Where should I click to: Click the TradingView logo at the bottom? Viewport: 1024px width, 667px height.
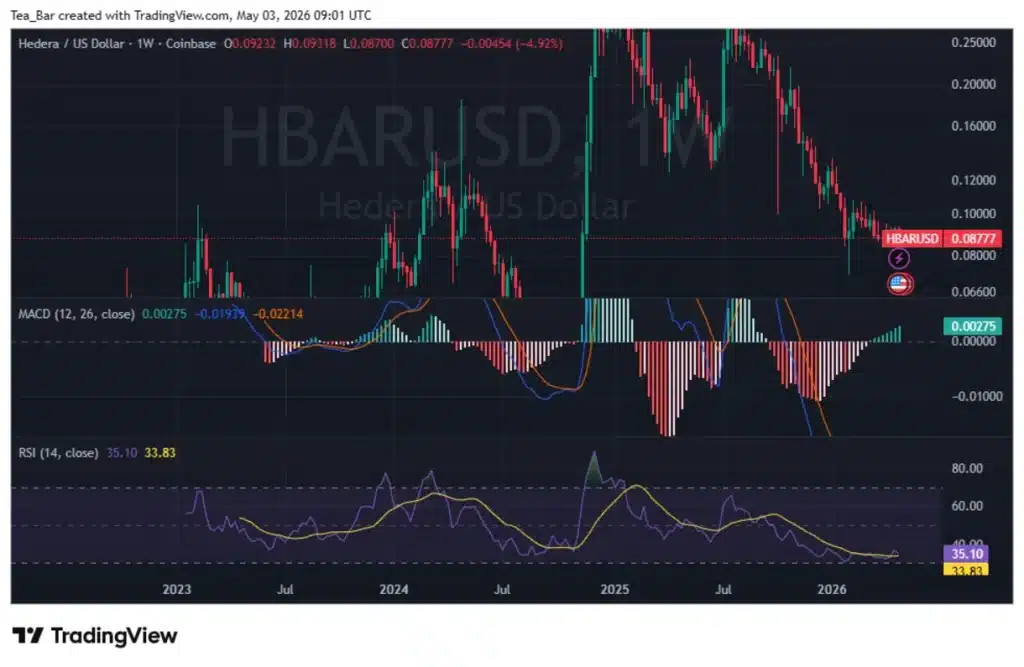[x=95, y=636]
